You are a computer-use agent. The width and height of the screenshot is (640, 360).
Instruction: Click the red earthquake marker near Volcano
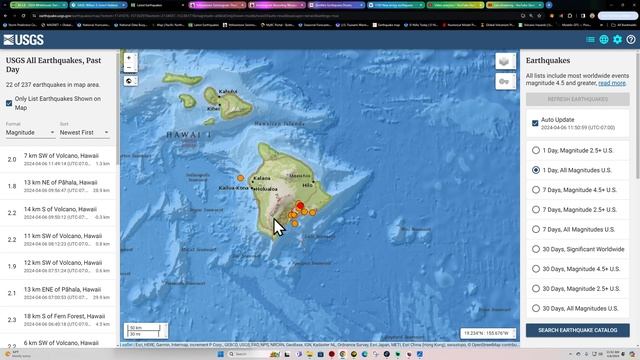click(300, 205)
